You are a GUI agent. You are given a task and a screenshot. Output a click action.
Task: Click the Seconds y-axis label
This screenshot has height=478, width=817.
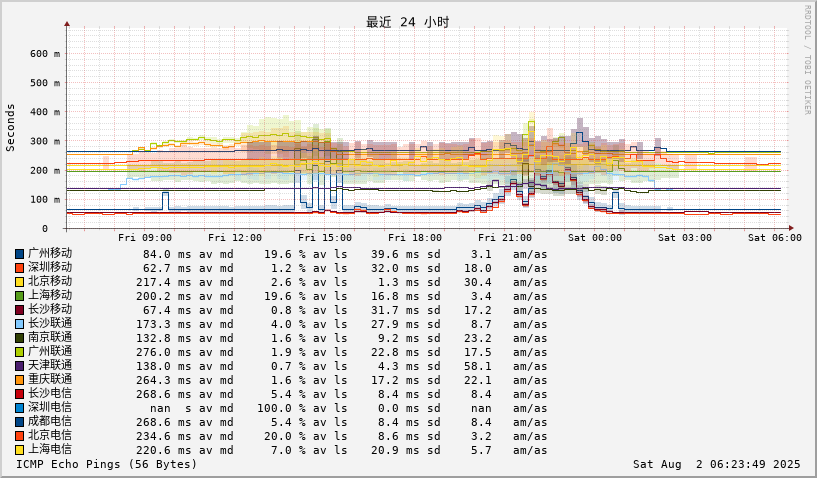(x=10, y=128)
